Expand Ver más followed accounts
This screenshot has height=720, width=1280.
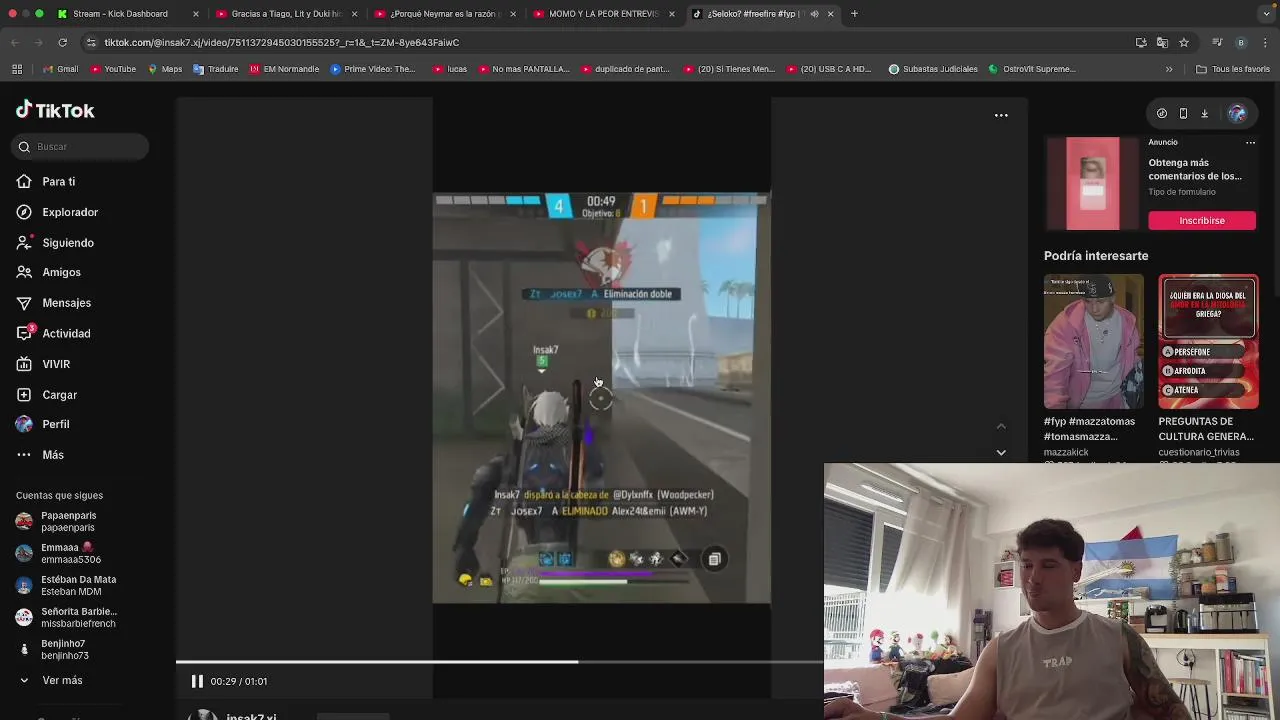(61, 680)
